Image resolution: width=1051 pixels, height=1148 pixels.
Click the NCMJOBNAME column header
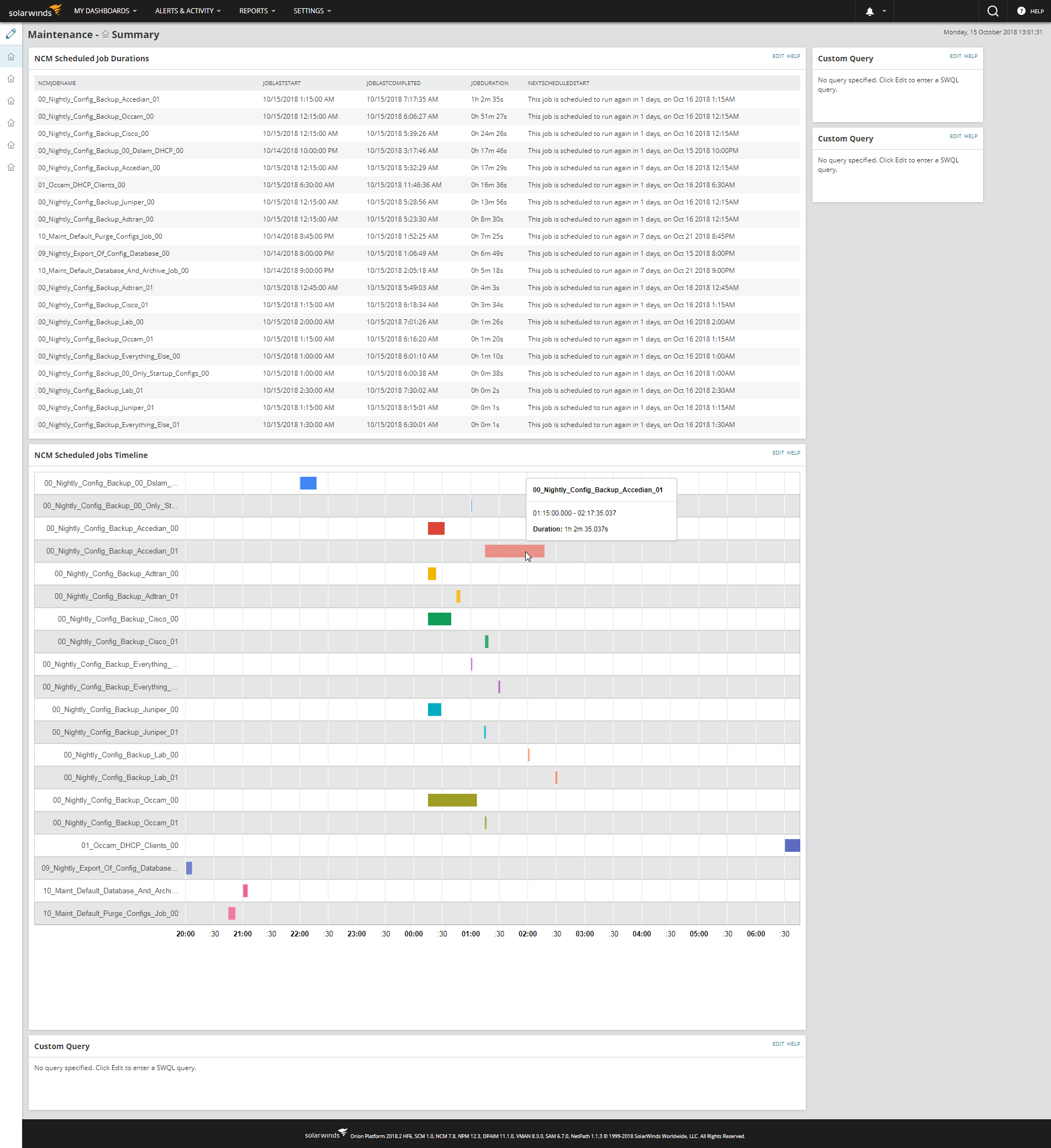pos(57,83)
